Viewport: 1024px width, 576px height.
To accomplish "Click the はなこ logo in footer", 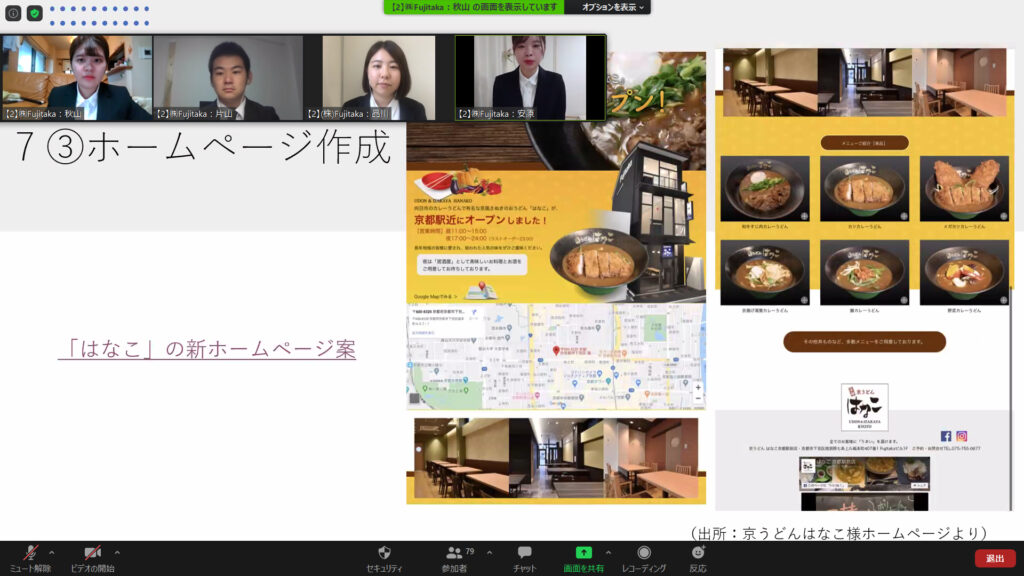I will tap(864, 407).
